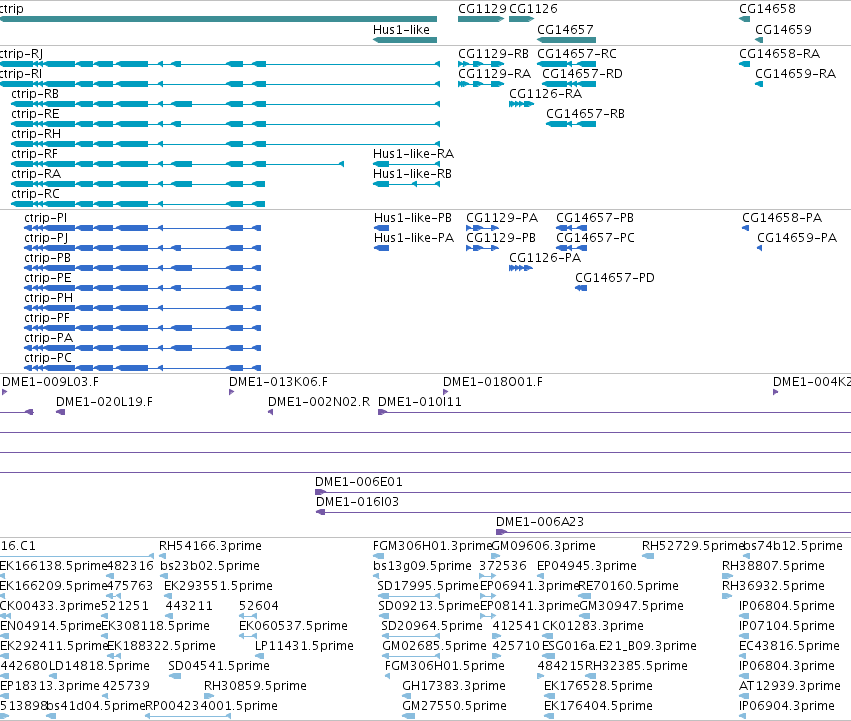This screenshot has width=851, height=721.
Task: Click transcript CG1129-RB
Action: (481, 64)
